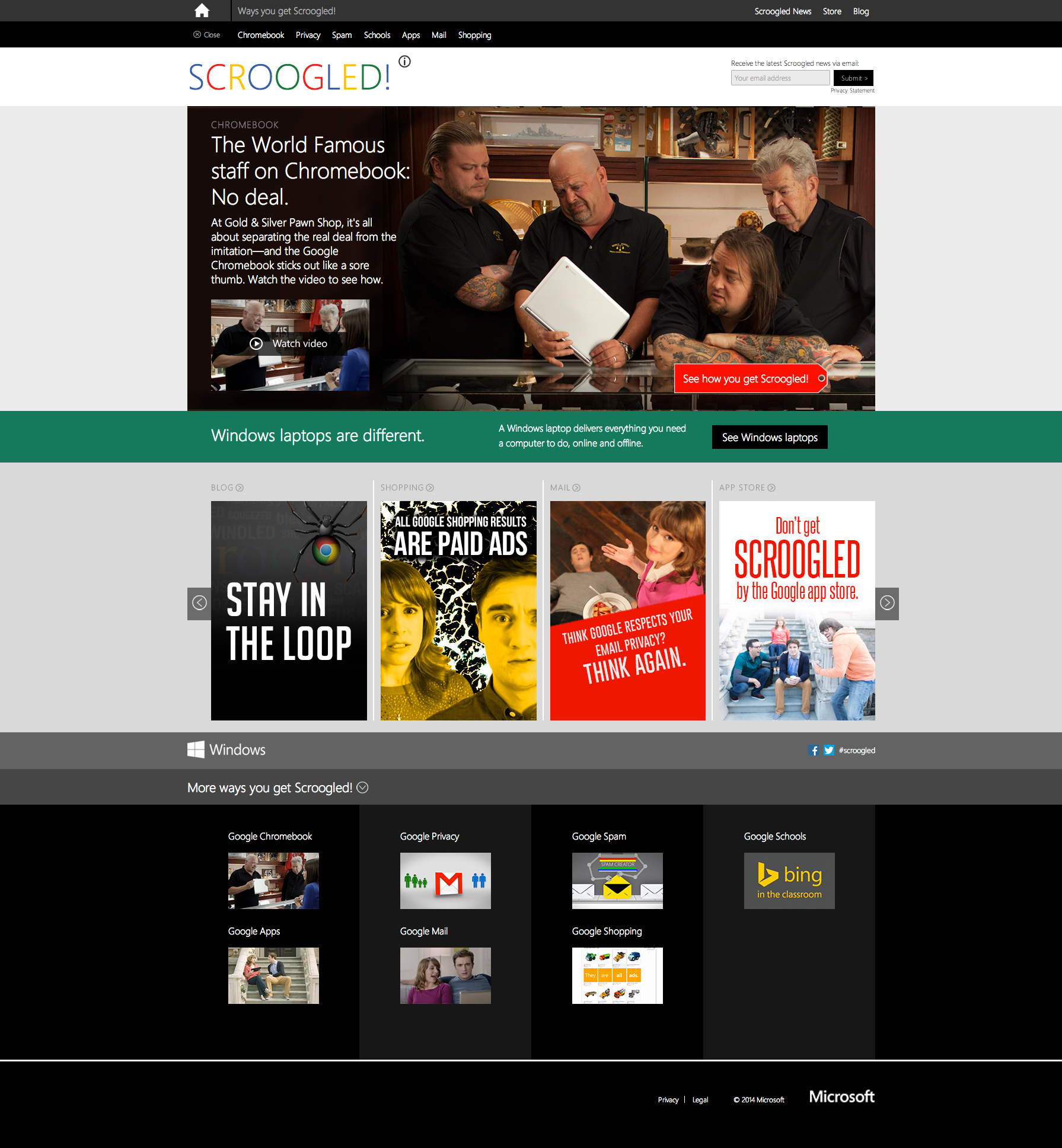Click the SHOPPING section arrow icon
1062x1148 pixels.
tap(430, 487)
